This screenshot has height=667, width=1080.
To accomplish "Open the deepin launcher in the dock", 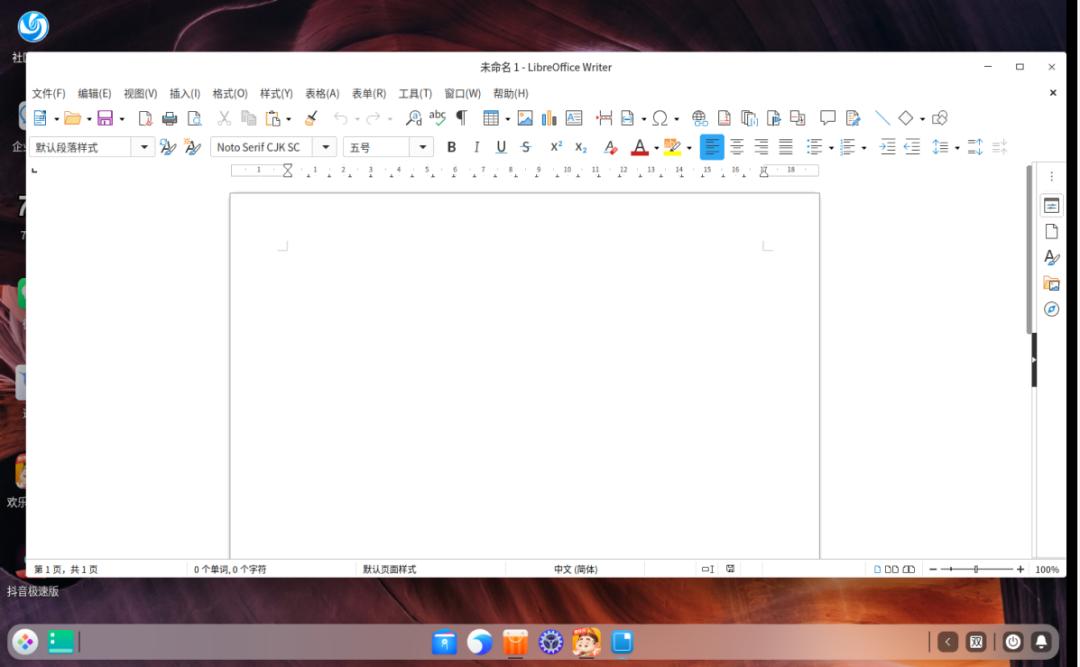I will [25, 642].
